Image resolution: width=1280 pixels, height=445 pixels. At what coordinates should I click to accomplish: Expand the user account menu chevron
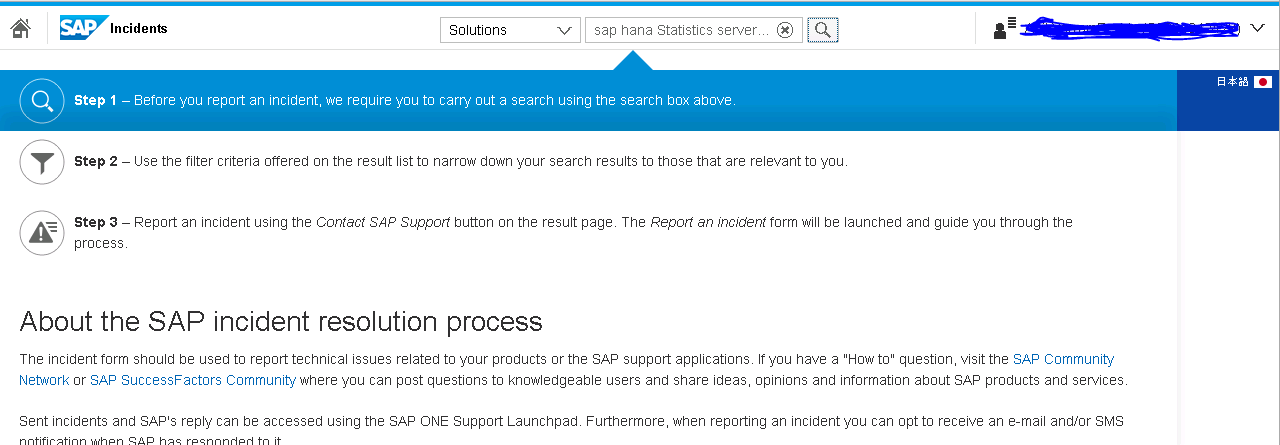(1257, 29)
